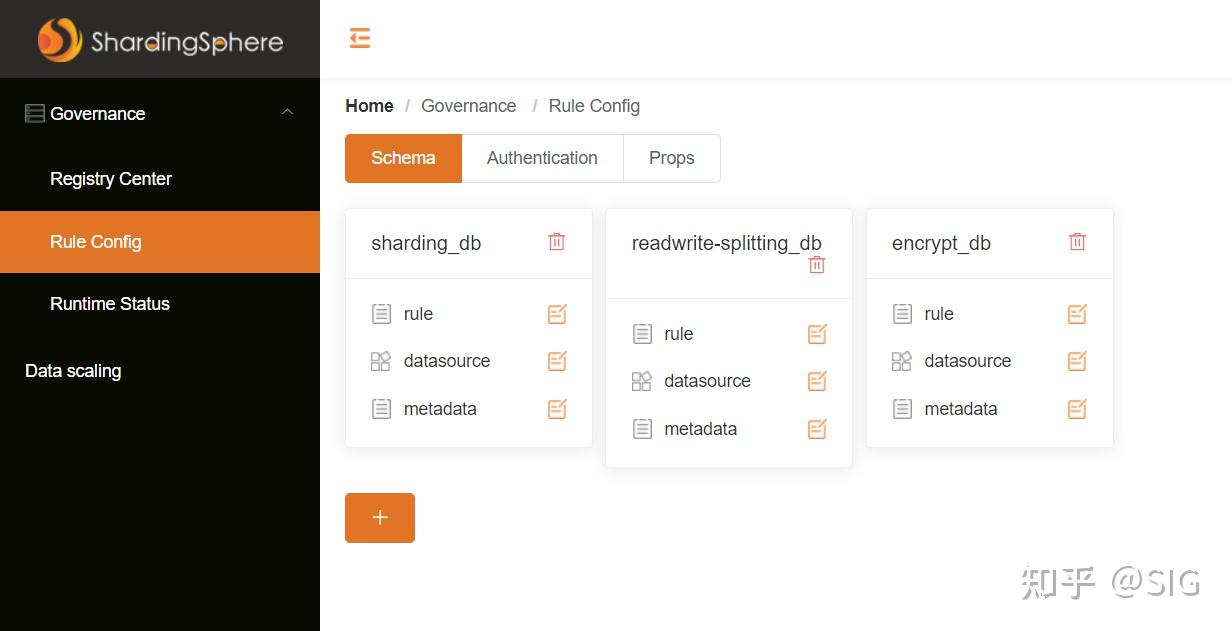Collapse the Governance menu chevron
The width and height of the screenshot is (1232, 631).
287,113
